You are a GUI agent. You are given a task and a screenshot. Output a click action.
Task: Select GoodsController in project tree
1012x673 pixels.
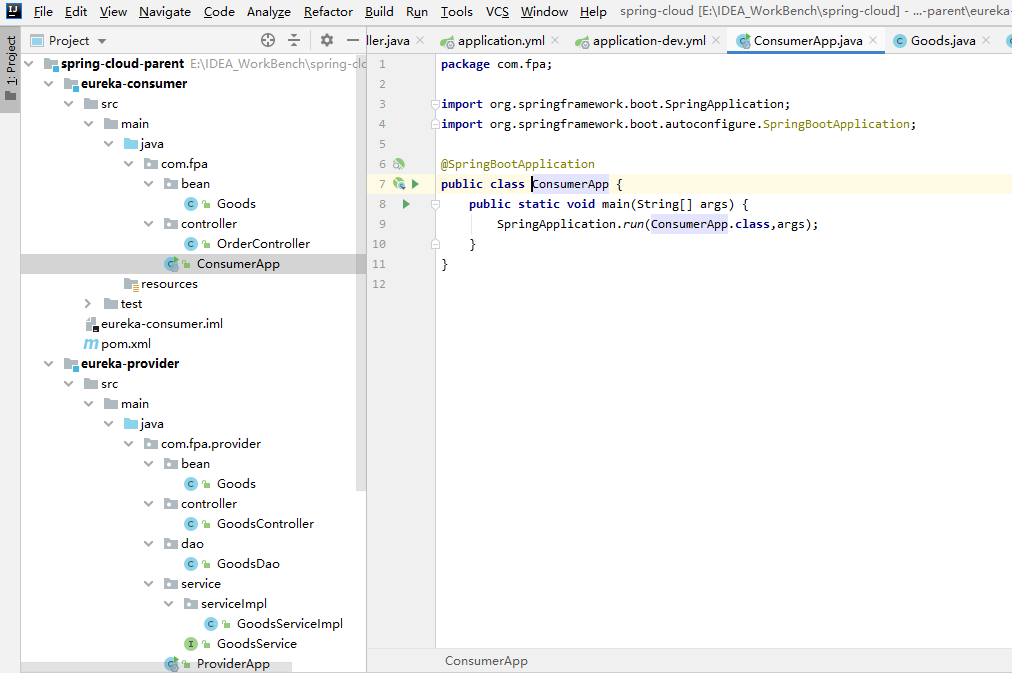265,524
